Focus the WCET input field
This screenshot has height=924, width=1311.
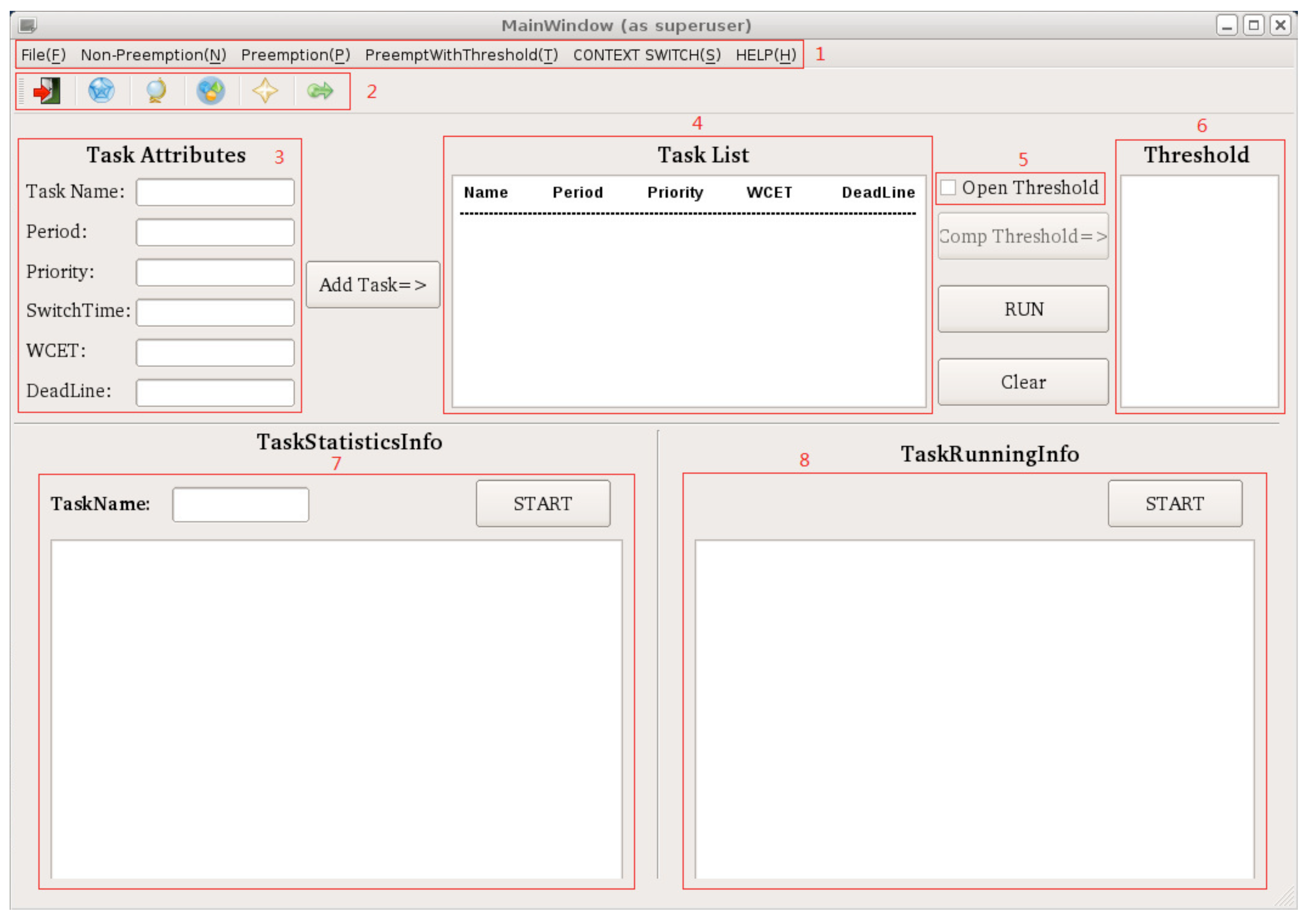[215, 353]
